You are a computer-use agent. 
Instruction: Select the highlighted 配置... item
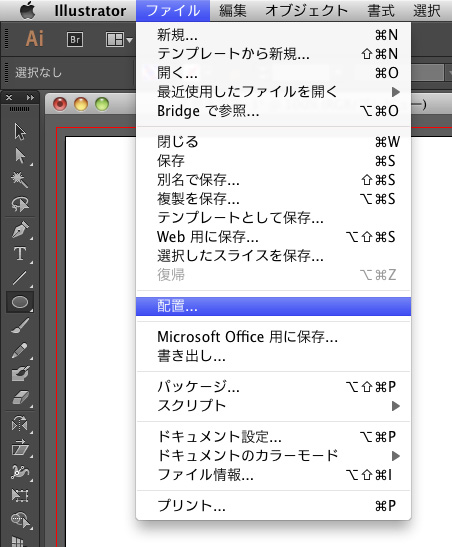click(x=273, y=306)
